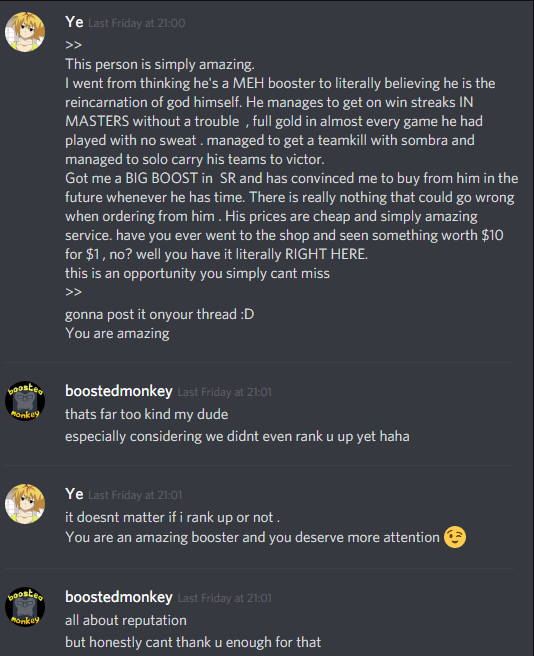534x656 pixels.
Task: Click boostedmonkey's avatar on the first reply
Action: click(x=25, y=401)
